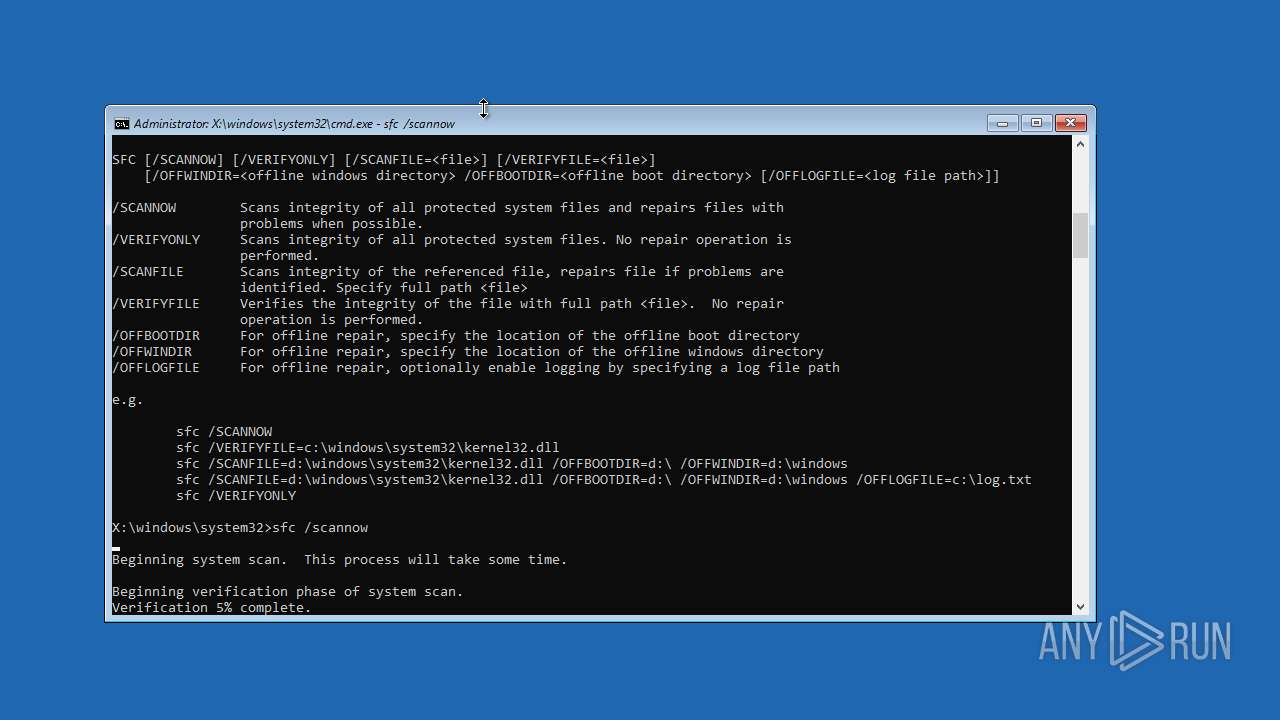The image size is (1280, 720).
Task: Click the example sfc /VERIFYFILE kernel32.dll line
Action: pos(368,448)
